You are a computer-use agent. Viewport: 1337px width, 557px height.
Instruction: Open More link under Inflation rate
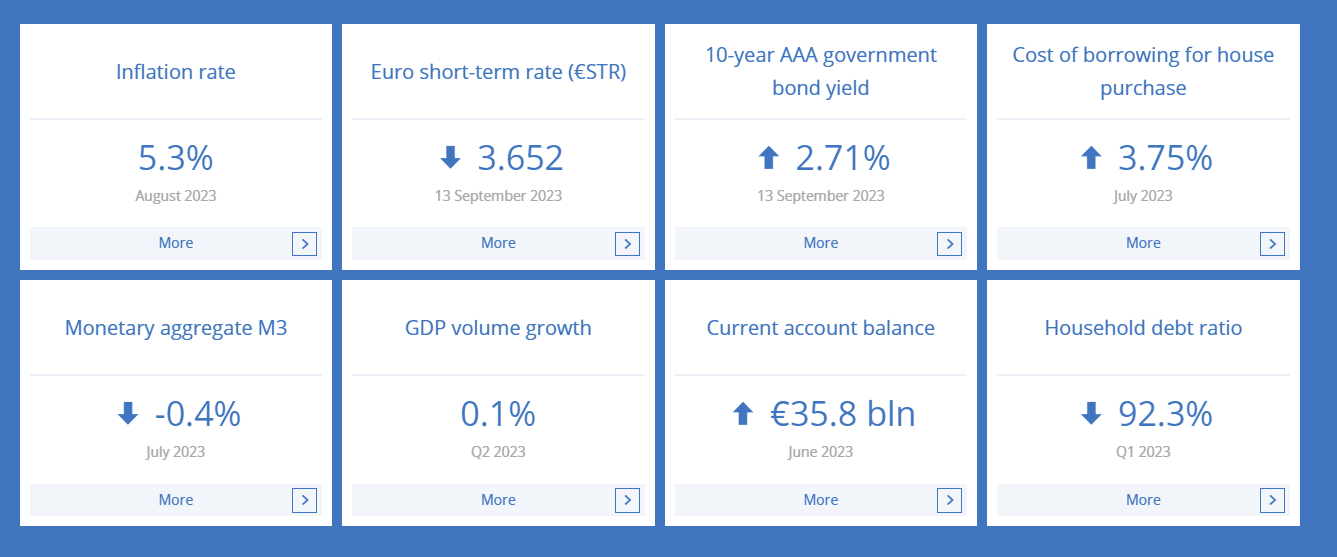[x=176, y=243]
